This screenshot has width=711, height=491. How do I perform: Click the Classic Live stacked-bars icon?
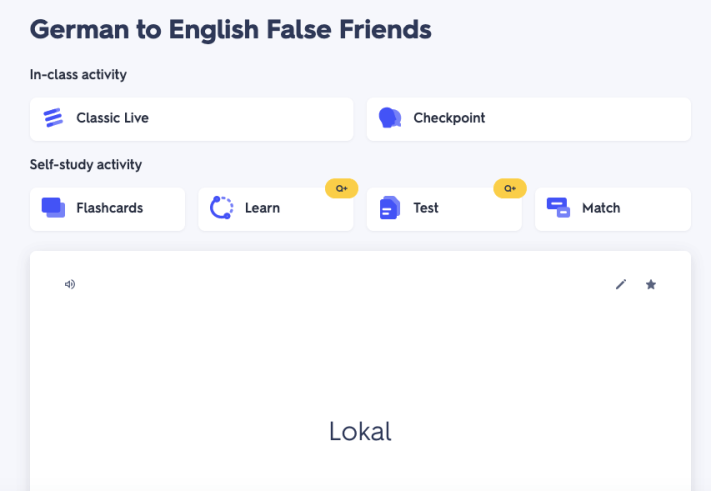coord(54,118)
